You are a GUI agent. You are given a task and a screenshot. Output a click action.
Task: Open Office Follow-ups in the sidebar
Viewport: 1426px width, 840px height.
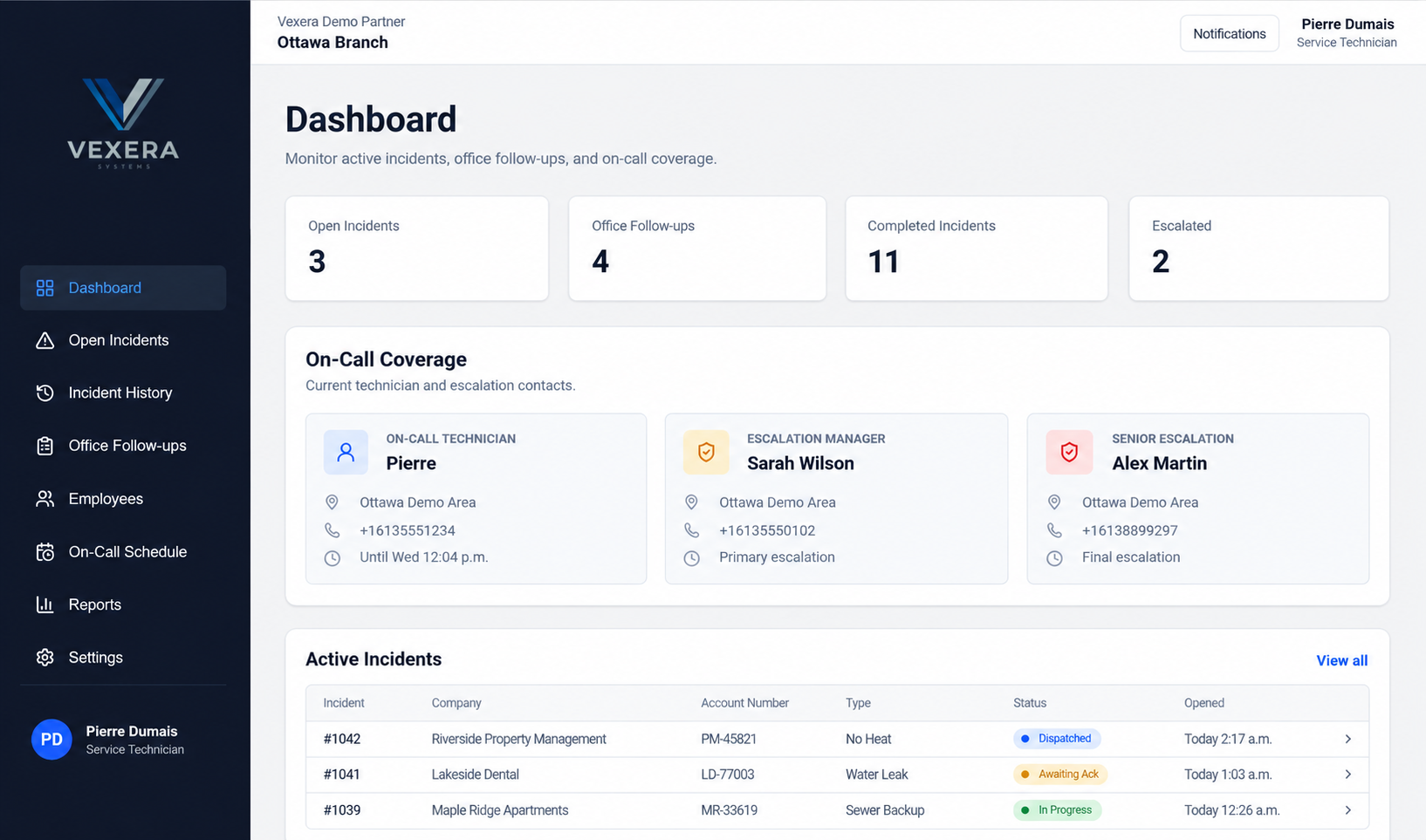pos(123,446)
